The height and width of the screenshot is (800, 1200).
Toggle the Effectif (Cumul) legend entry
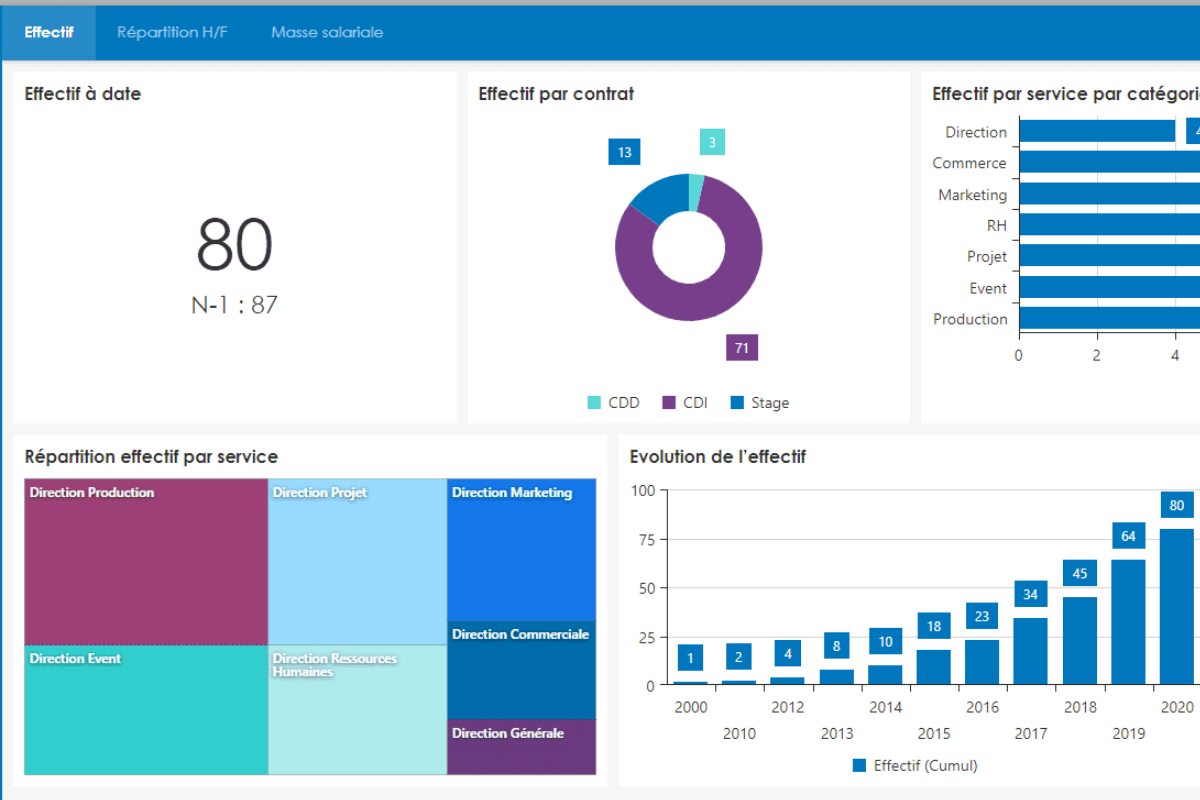coord(915,766)
